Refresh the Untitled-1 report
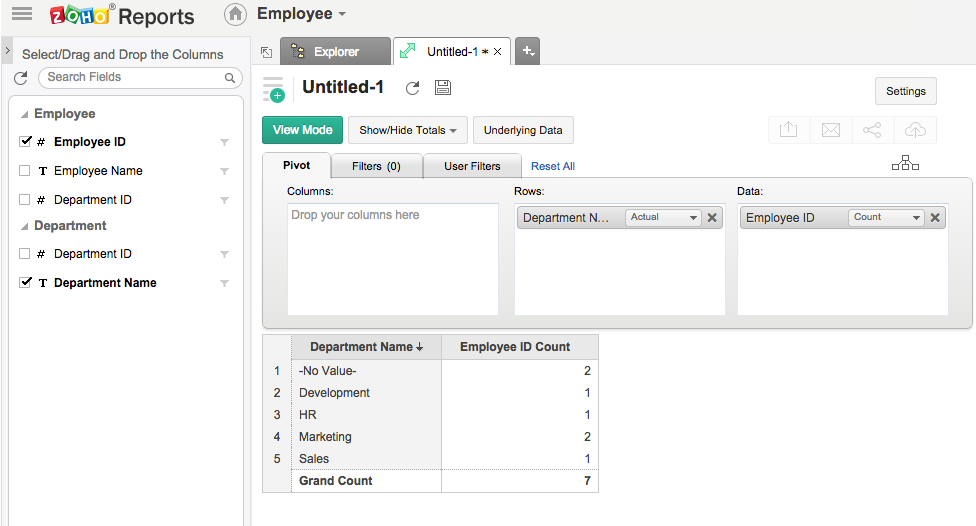 [x=412, y=88]
